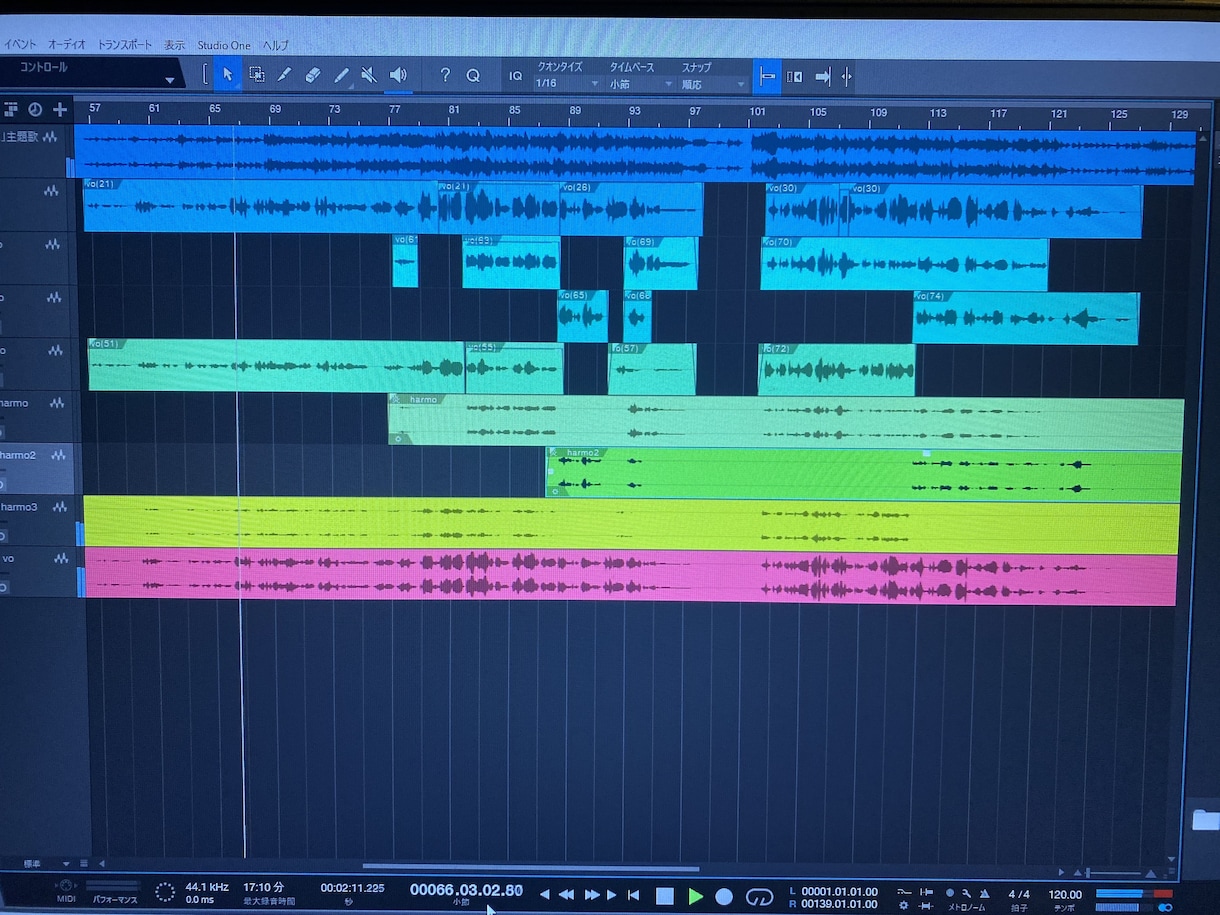Select the harmo2 track header
Screen dimensions: 1220x915
click(x=37, y=468)
